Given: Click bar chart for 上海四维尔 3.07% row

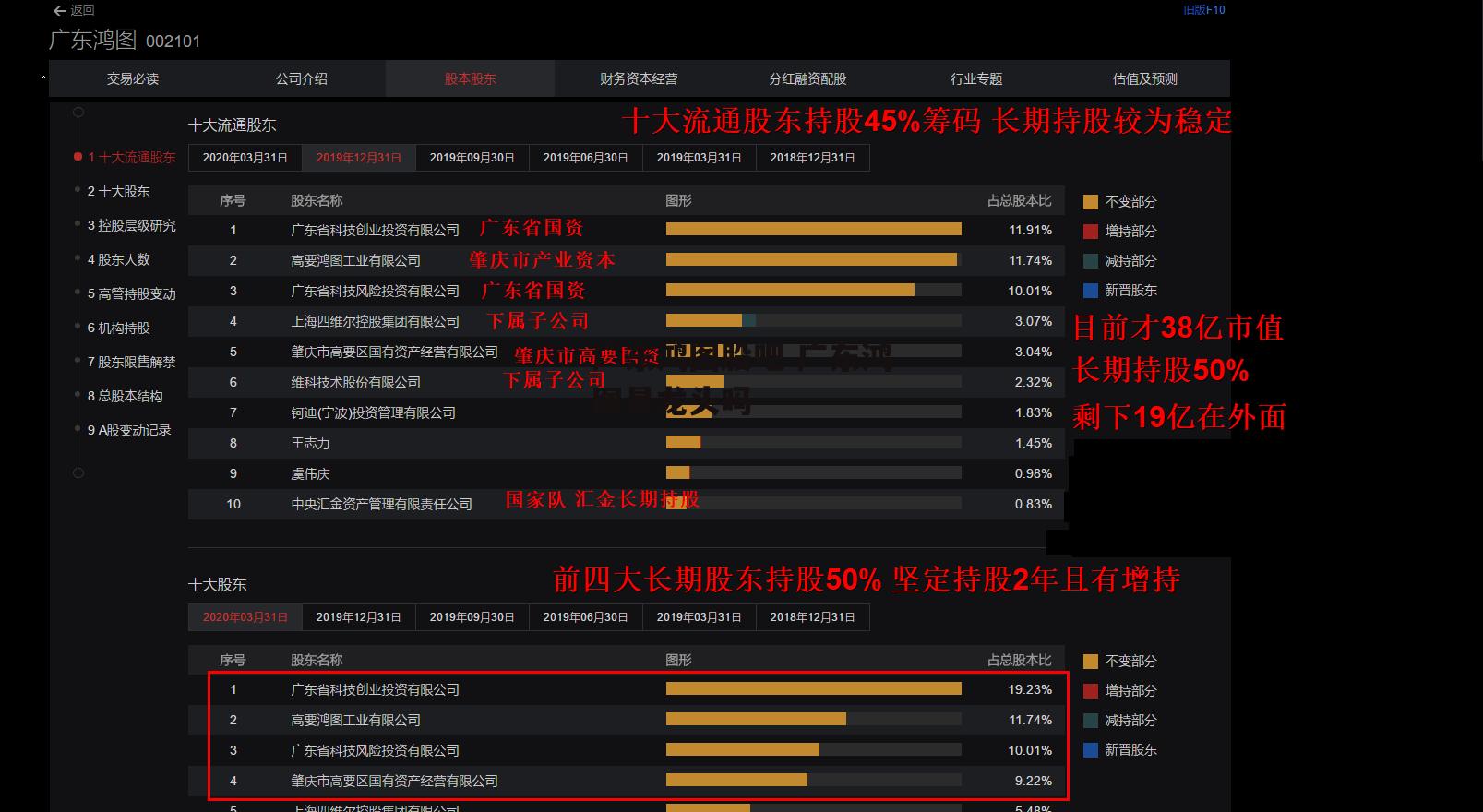Looking at the screenshot, I should [813, 321].
